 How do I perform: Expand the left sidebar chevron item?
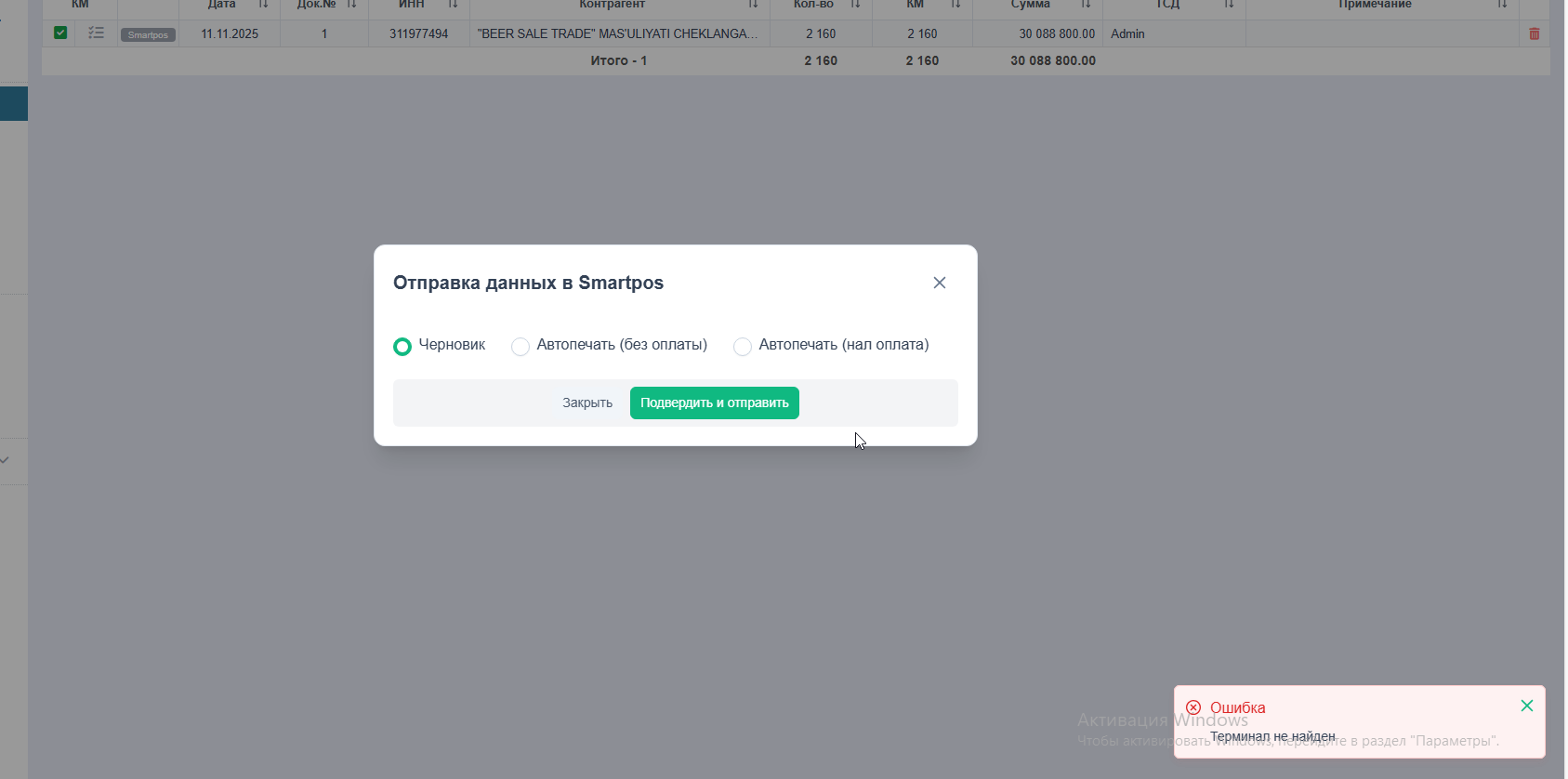[x=5, y=459]
